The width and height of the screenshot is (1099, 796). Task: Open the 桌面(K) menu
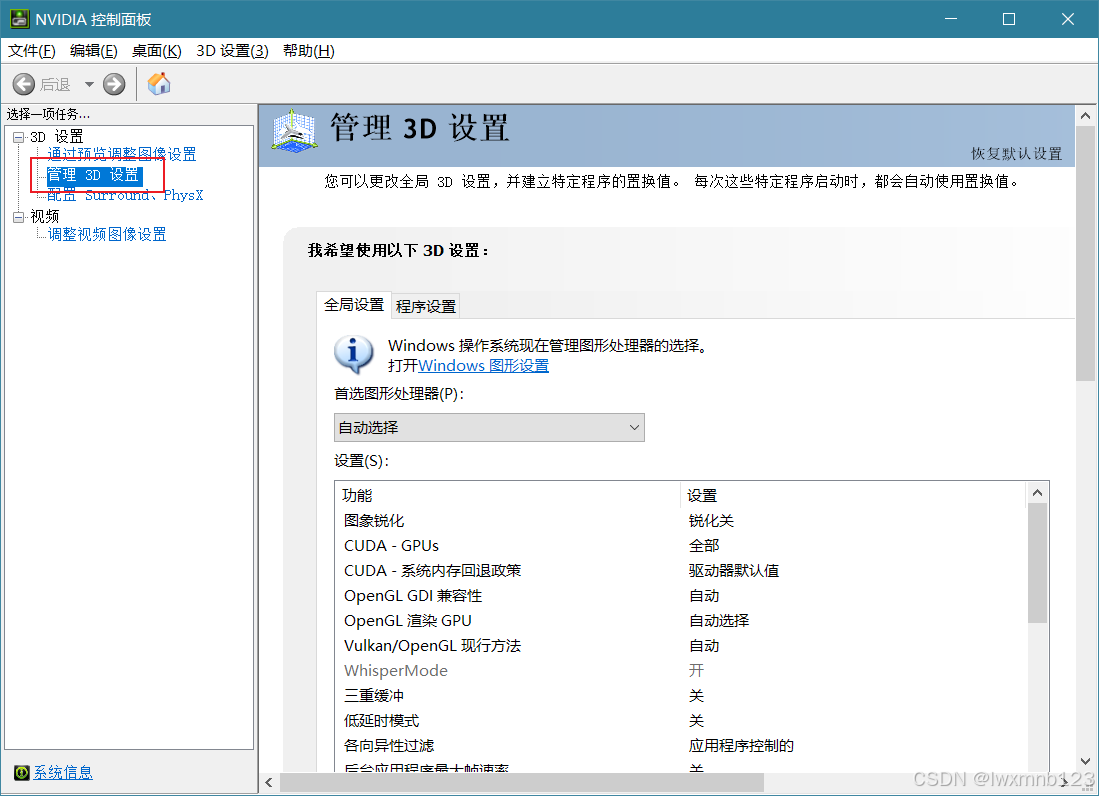pos(156,51)
